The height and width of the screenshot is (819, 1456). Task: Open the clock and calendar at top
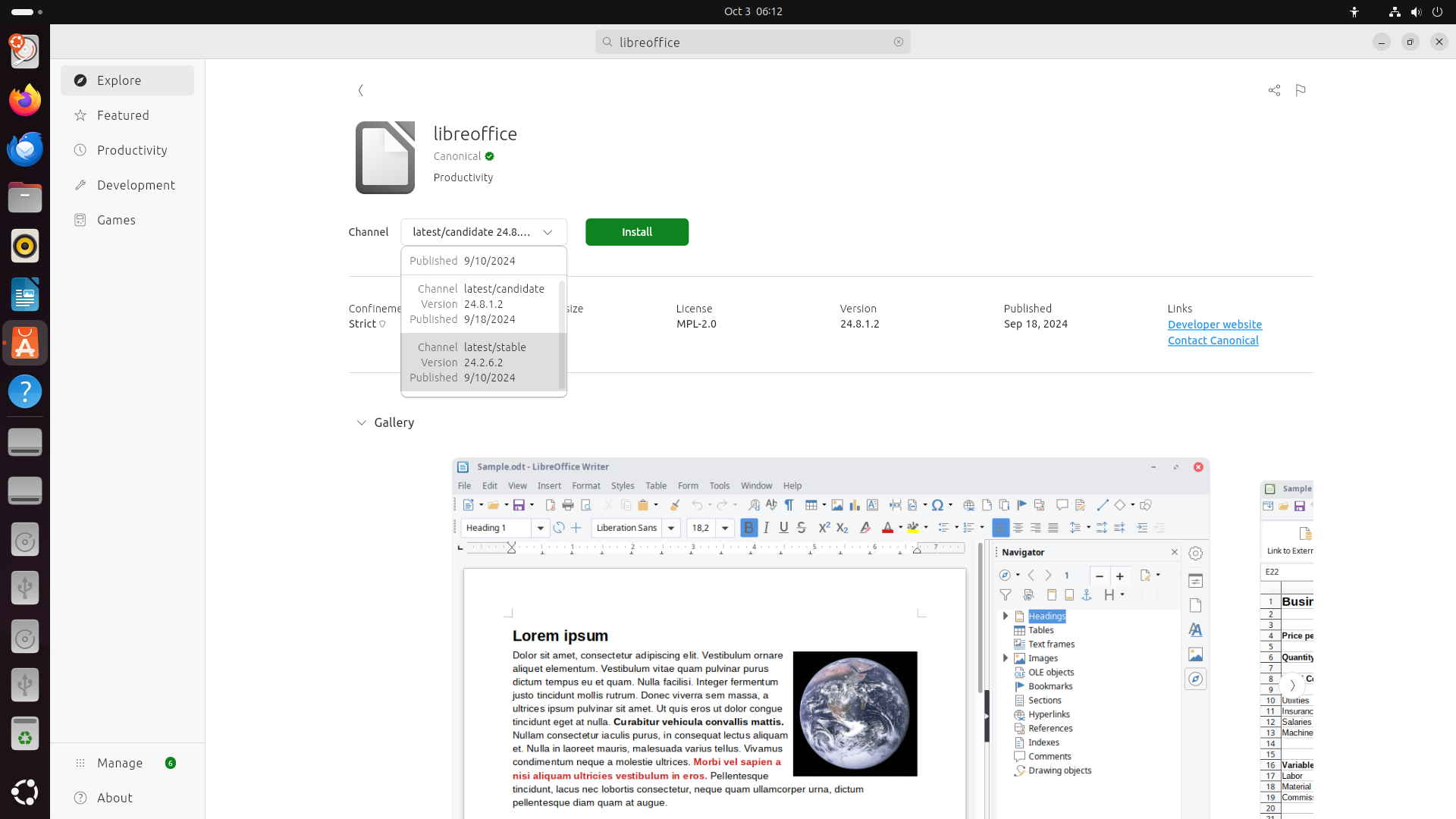coord(753,11)
